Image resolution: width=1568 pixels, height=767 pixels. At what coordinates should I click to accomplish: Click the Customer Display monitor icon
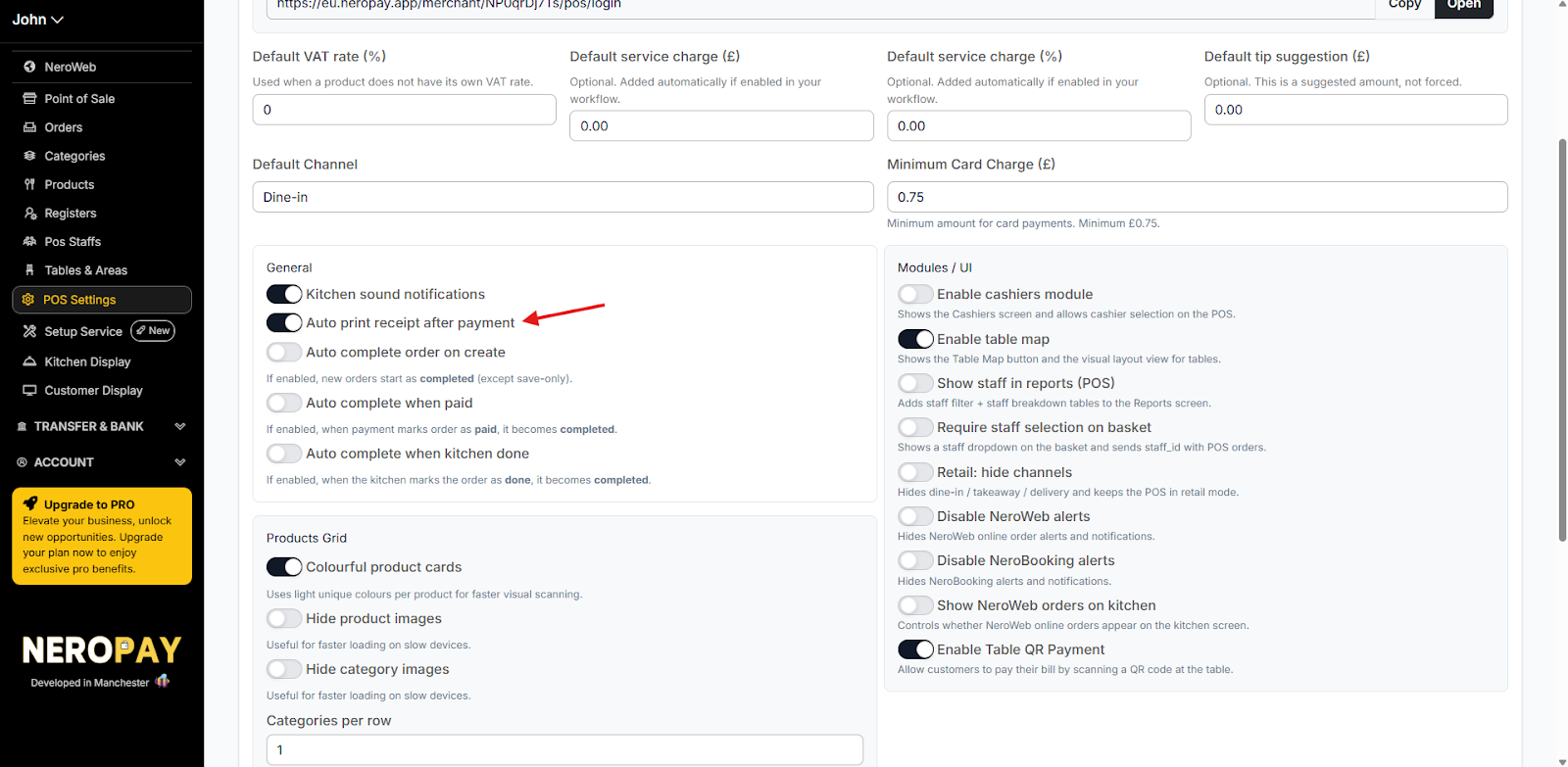click(x=29, y=390)
